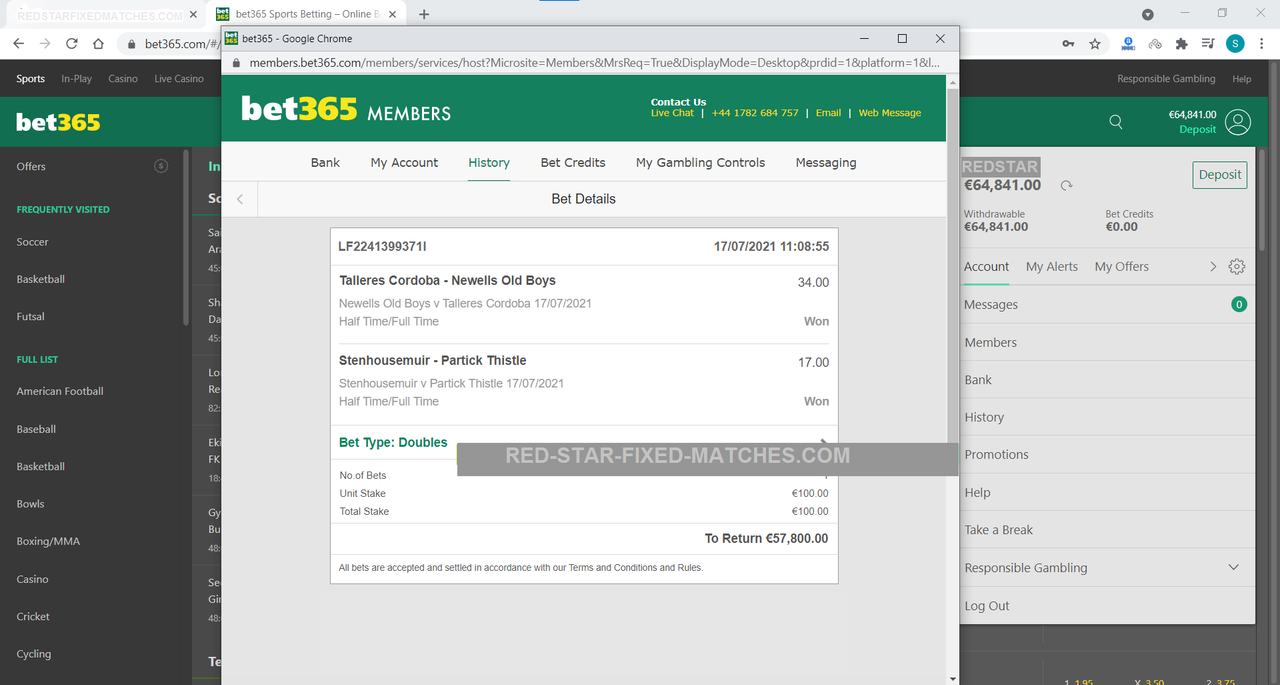Image resolution: width=1280 pixels, height=685 pixels.
Task: Open Chrome profile avatar S
Action: (x=1235, y=44)
